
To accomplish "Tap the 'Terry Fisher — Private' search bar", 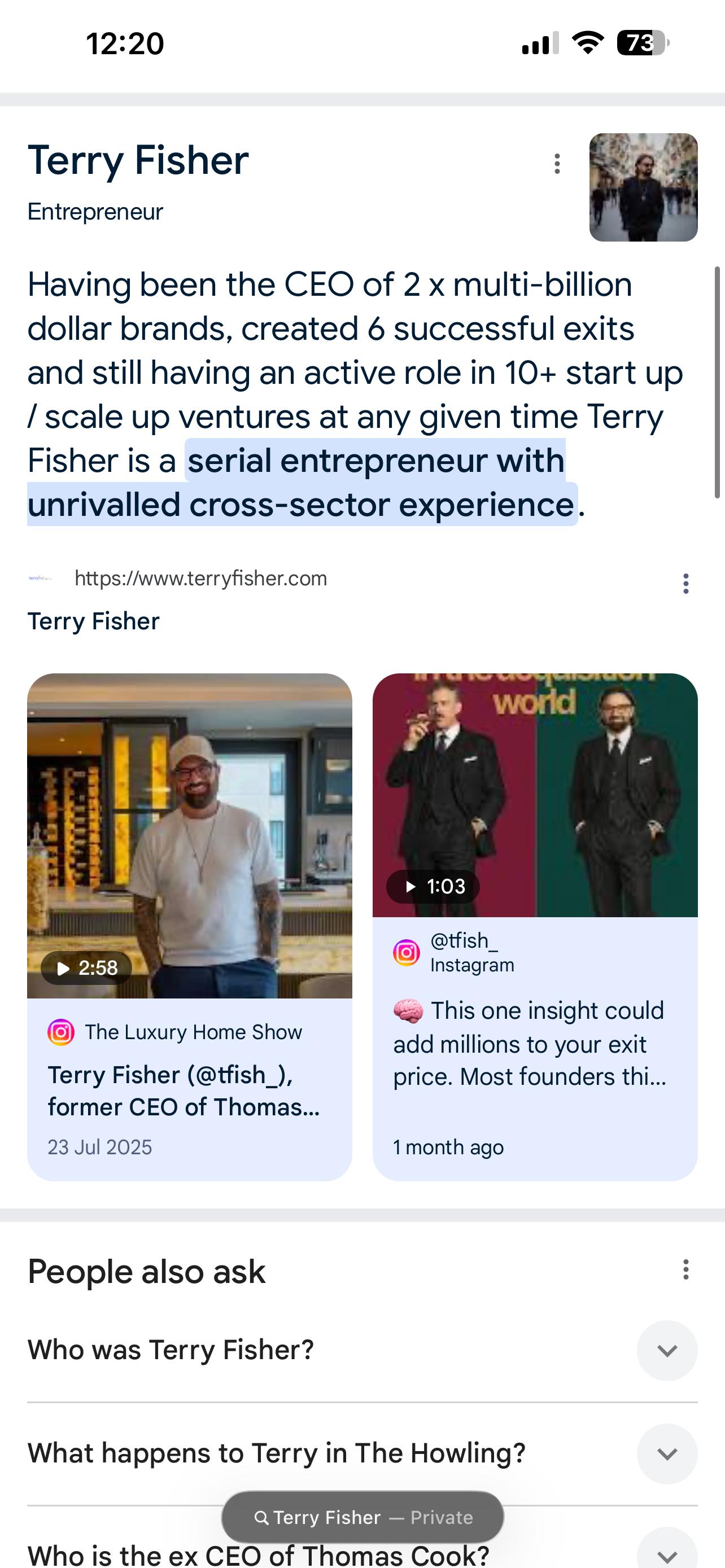I will tap(363, 1517).
